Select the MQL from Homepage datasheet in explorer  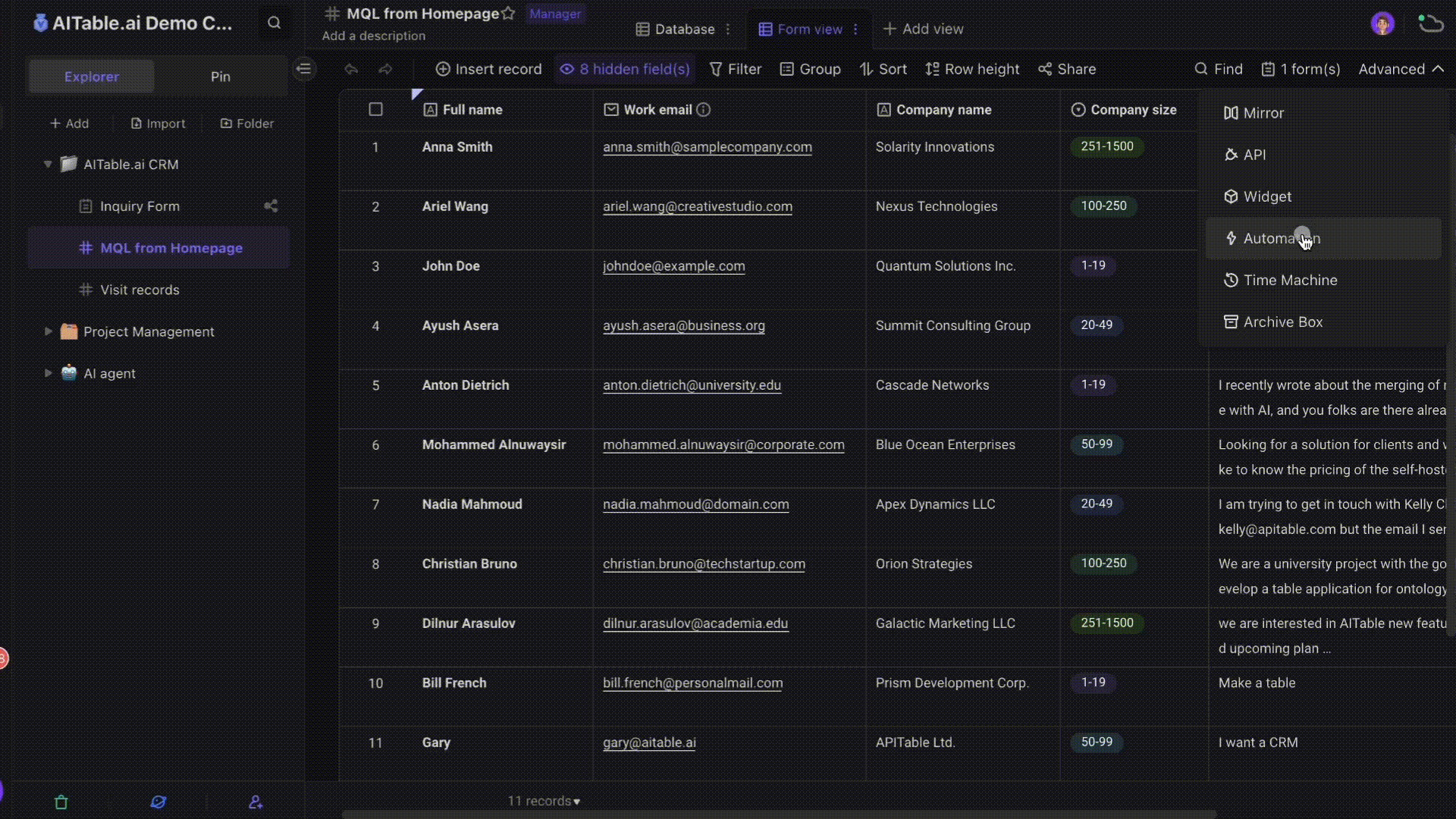[x=158, y=248]
